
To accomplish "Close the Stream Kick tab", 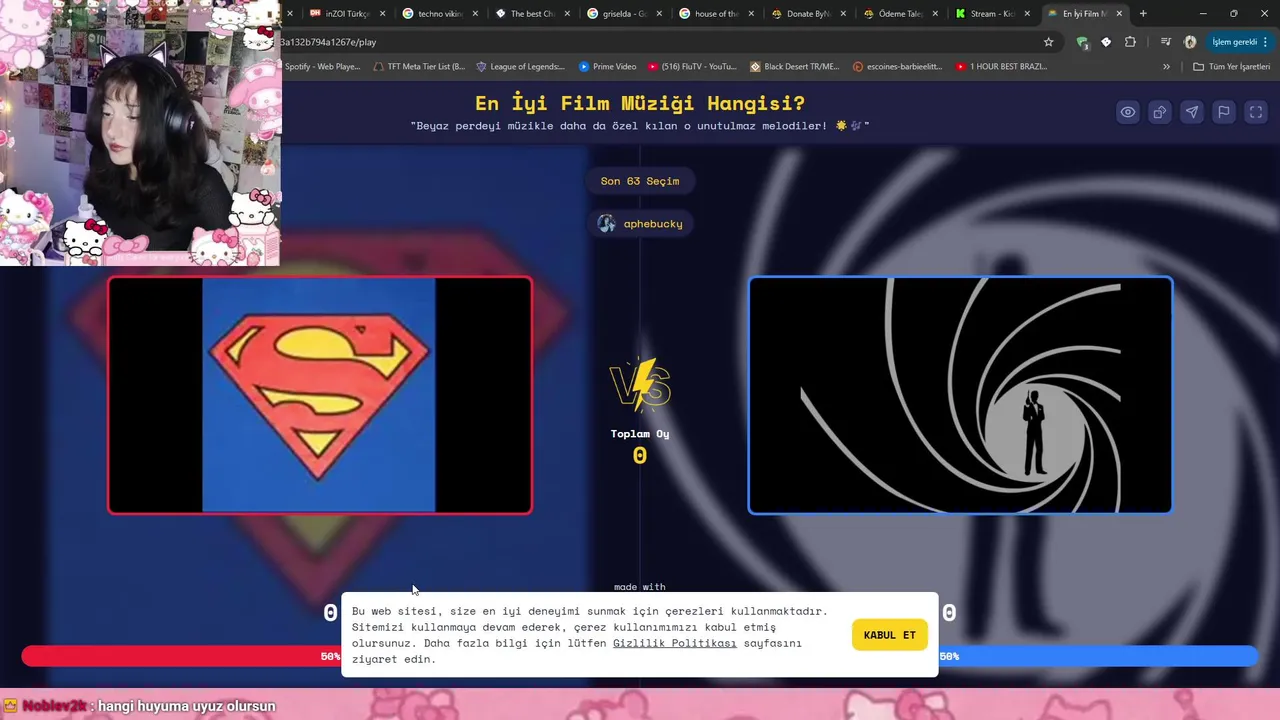I will coord(1027,14).
